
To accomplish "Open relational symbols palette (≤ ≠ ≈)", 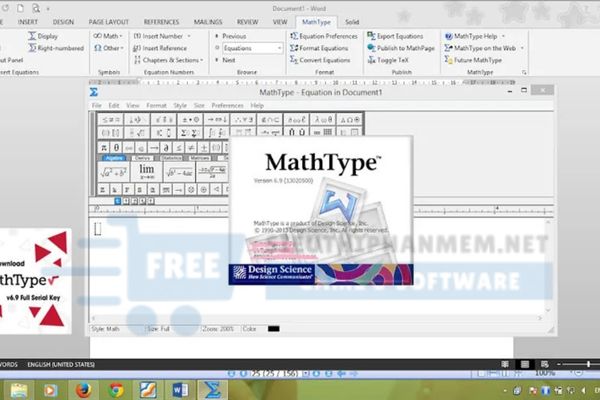I will coord(111,119).
